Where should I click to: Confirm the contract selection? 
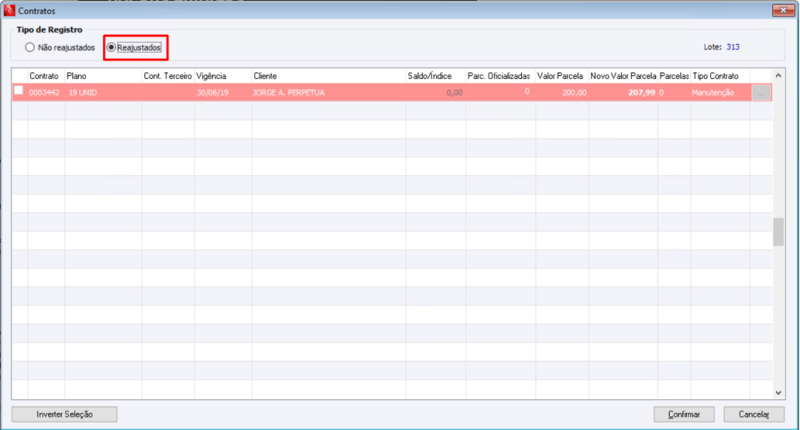684,414
